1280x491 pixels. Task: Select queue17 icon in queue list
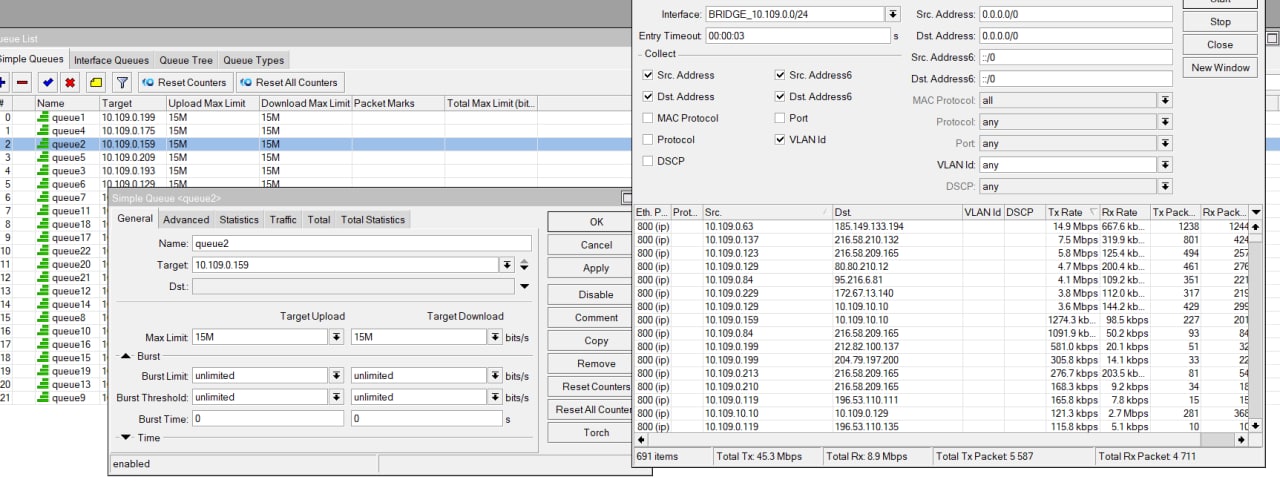point(43,238)
